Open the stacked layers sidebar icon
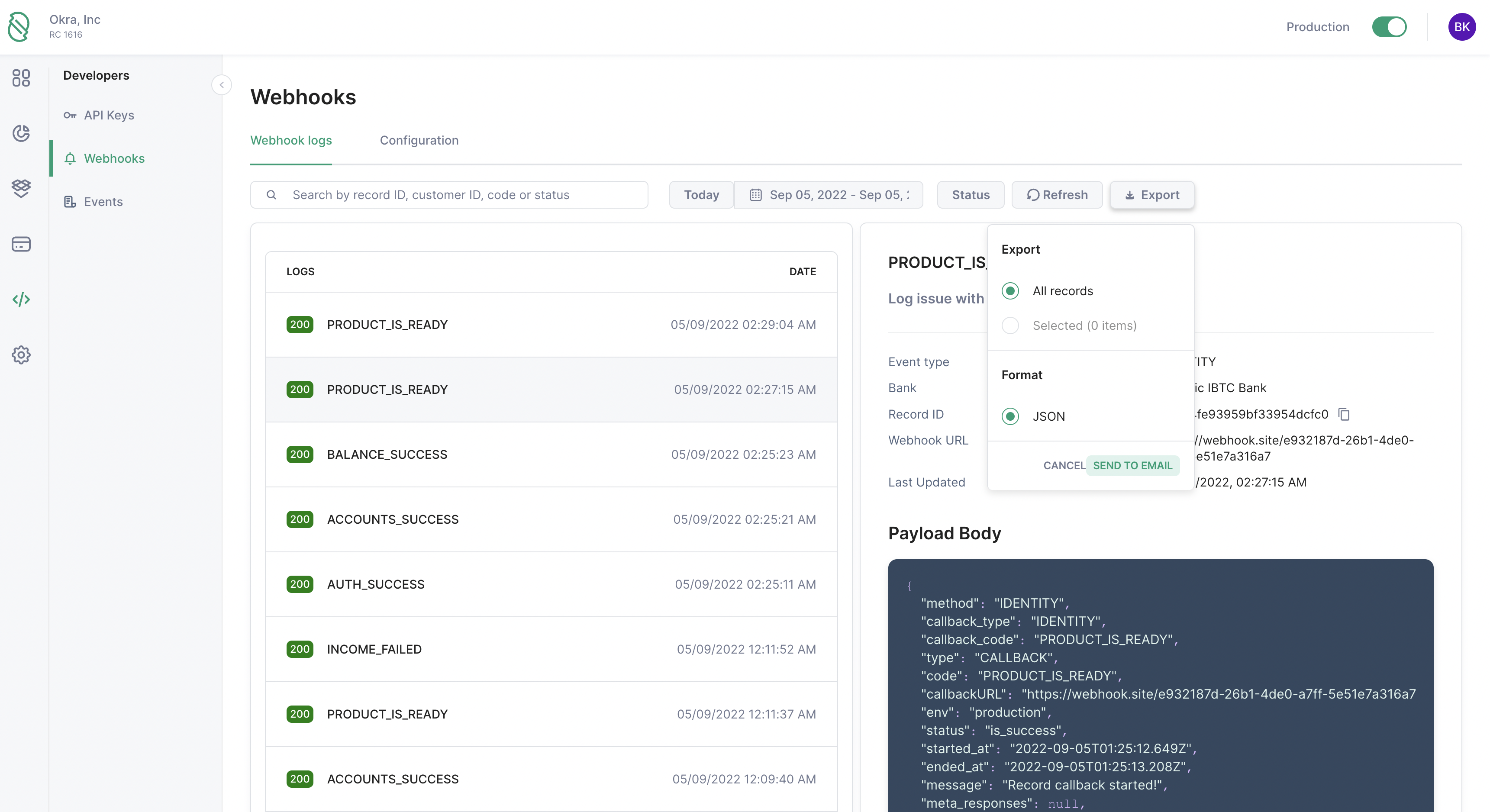The height and width of the screenshot is (812, 1490). (21, 188)
